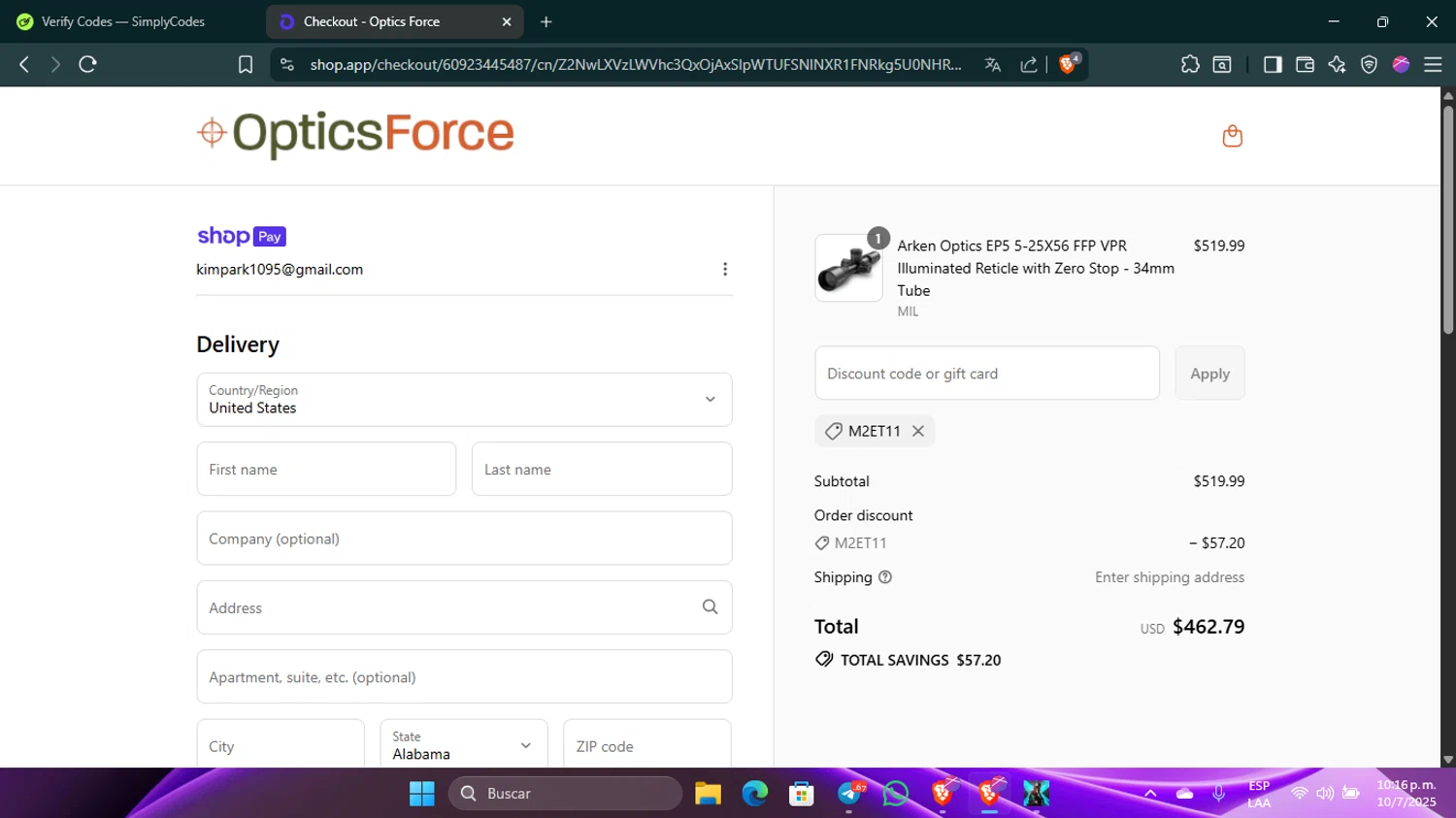View site information icon in address bar
Screen dimensions: 1456x818
click(286, 64)
